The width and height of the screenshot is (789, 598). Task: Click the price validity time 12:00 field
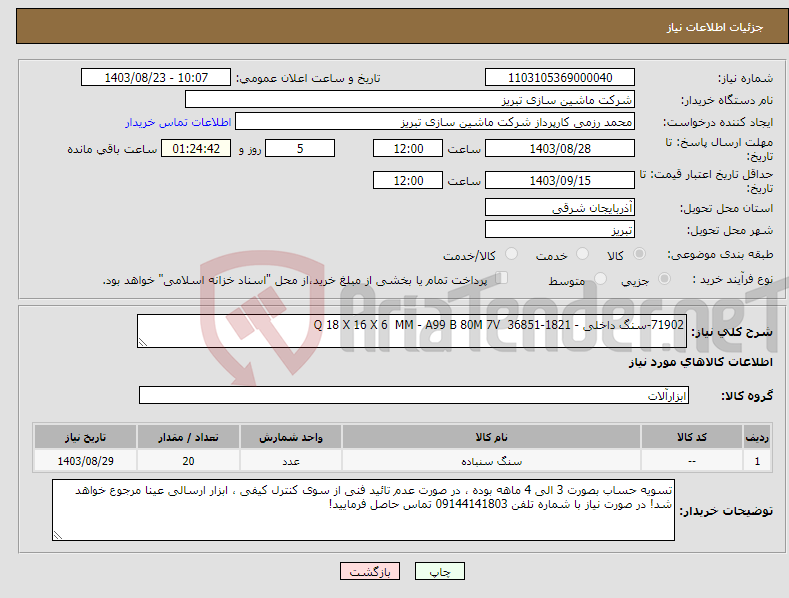[408, 180]
